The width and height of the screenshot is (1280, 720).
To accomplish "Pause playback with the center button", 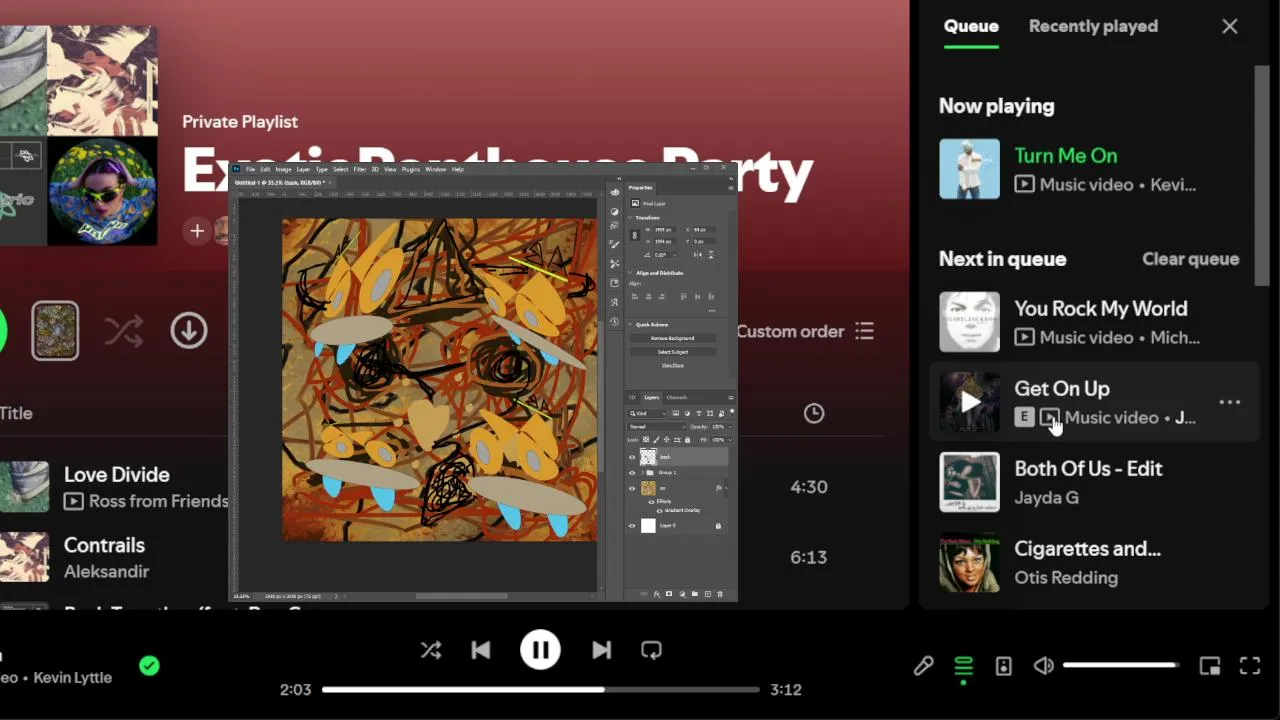I will tap(540, 650).
